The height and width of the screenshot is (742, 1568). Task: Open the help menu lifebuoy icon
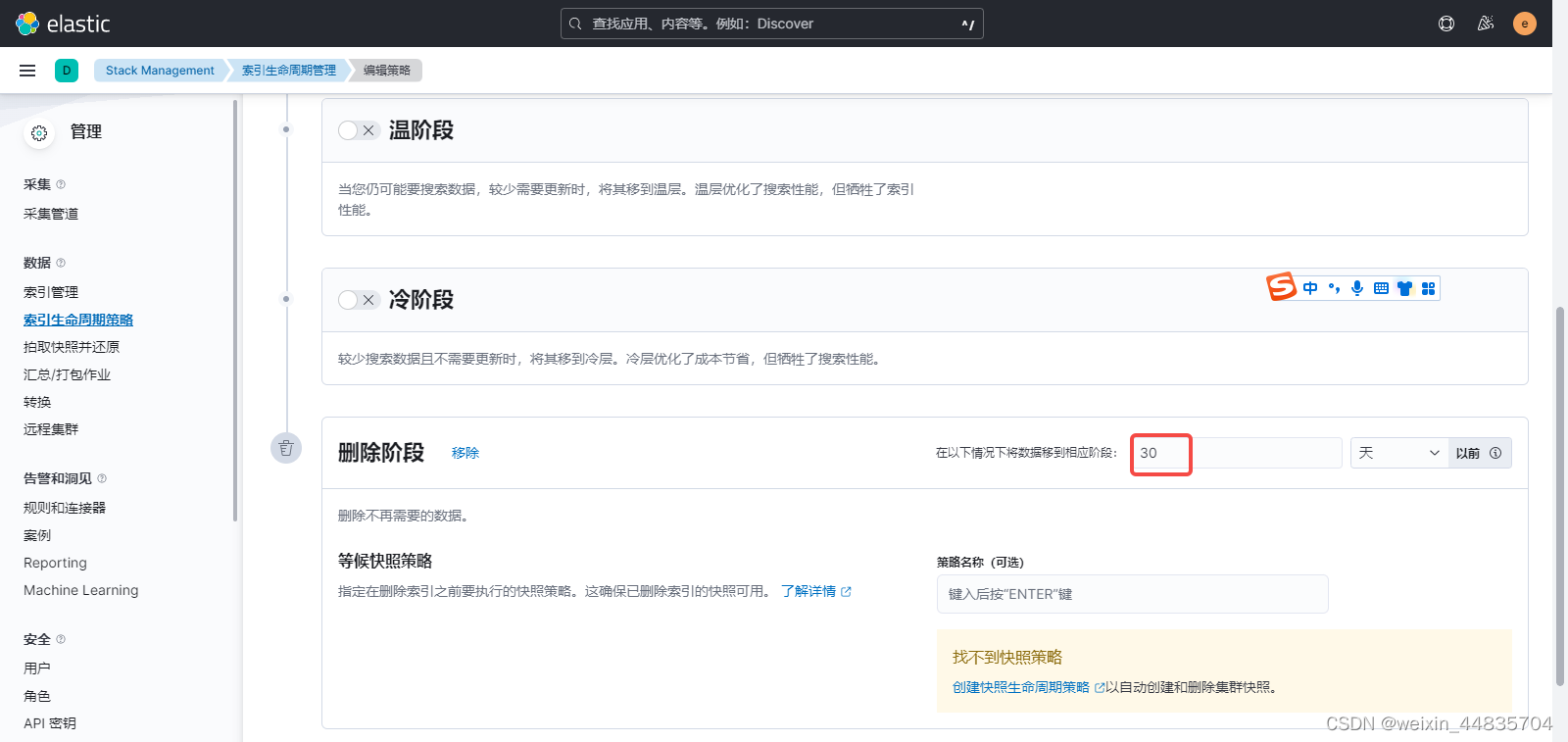[1446, 24]
